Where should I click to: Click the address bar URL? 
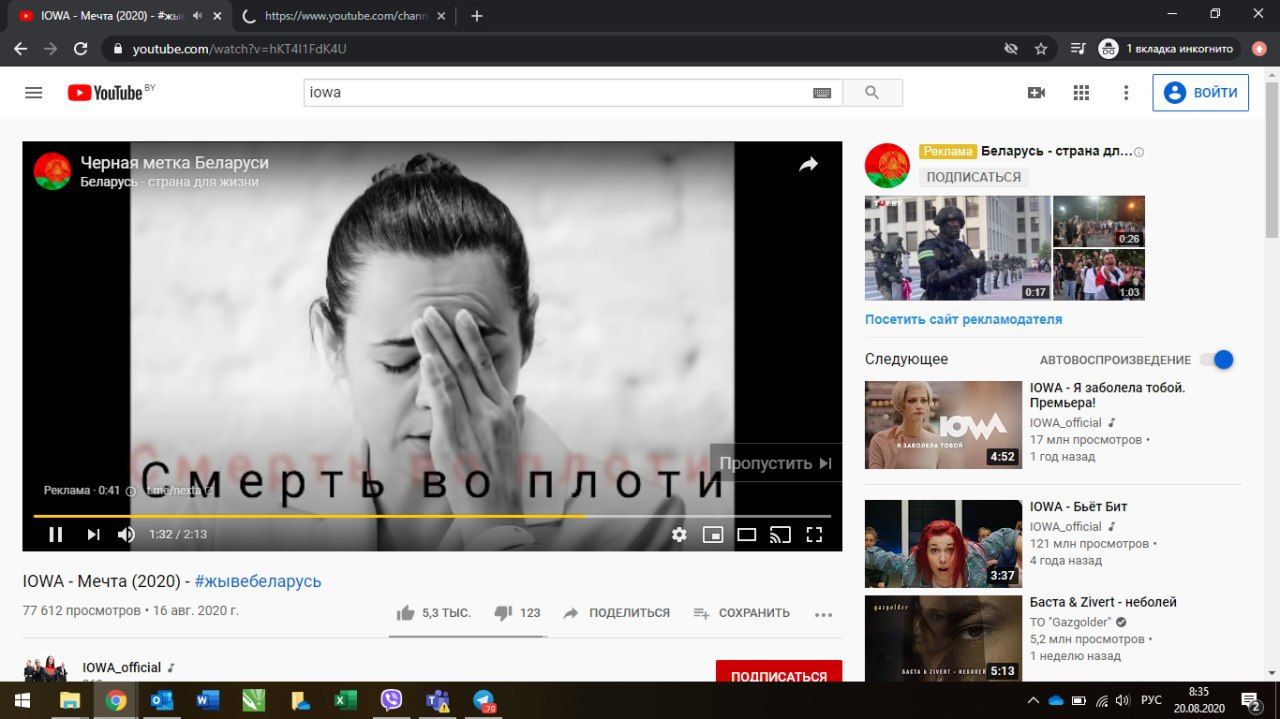point(240,48)
